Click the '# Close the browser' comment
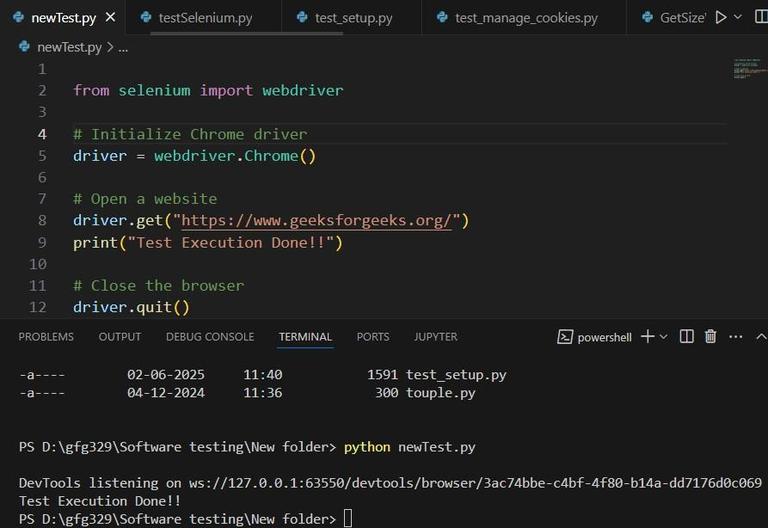Image resolution: width=768 pixels, height=528 pixels. click(x=158, y=286)
